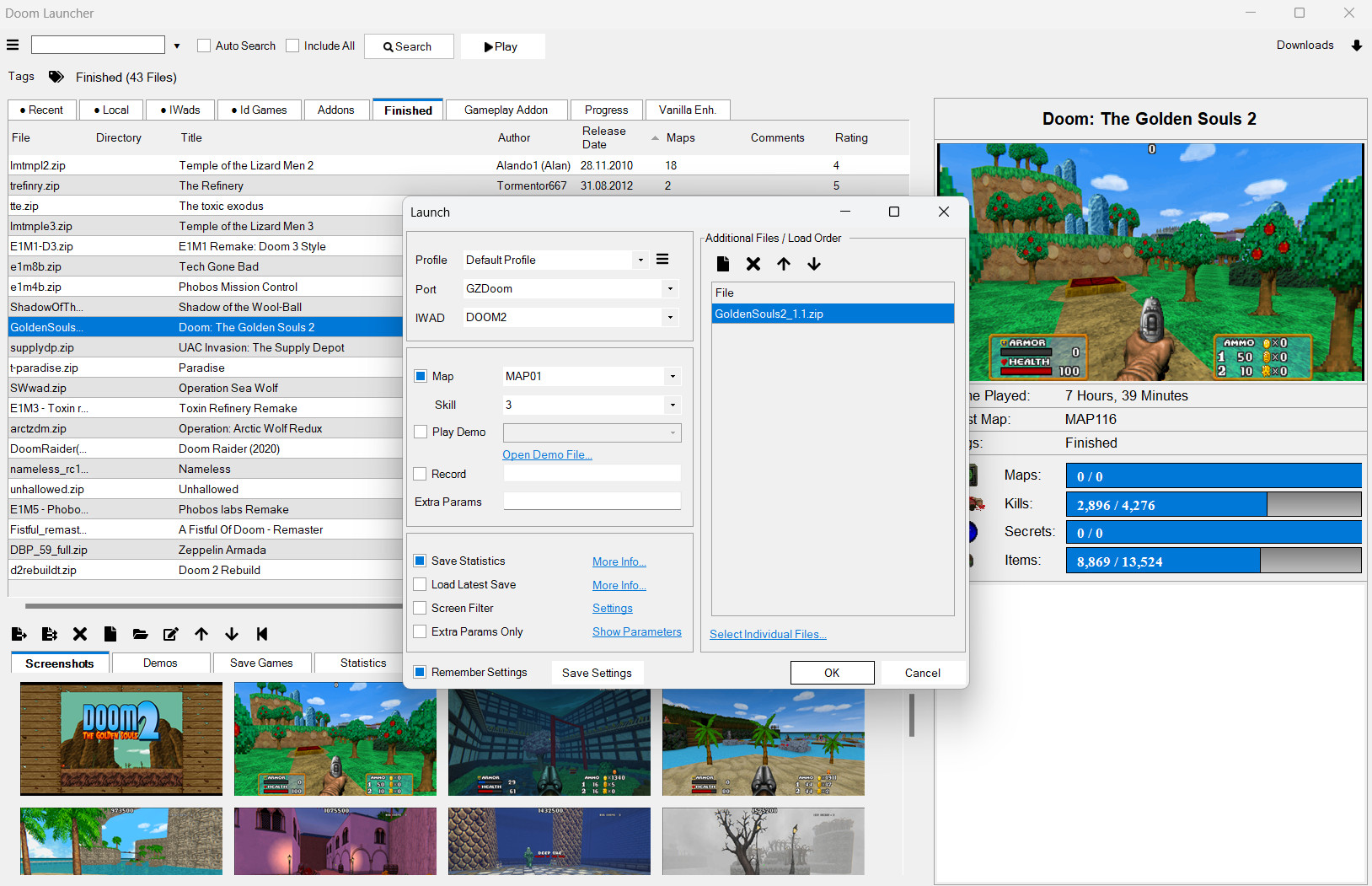Viewport: 1372px width, 886px height.
Task: Move file down in Load Order panel
Action: (814, 264)
